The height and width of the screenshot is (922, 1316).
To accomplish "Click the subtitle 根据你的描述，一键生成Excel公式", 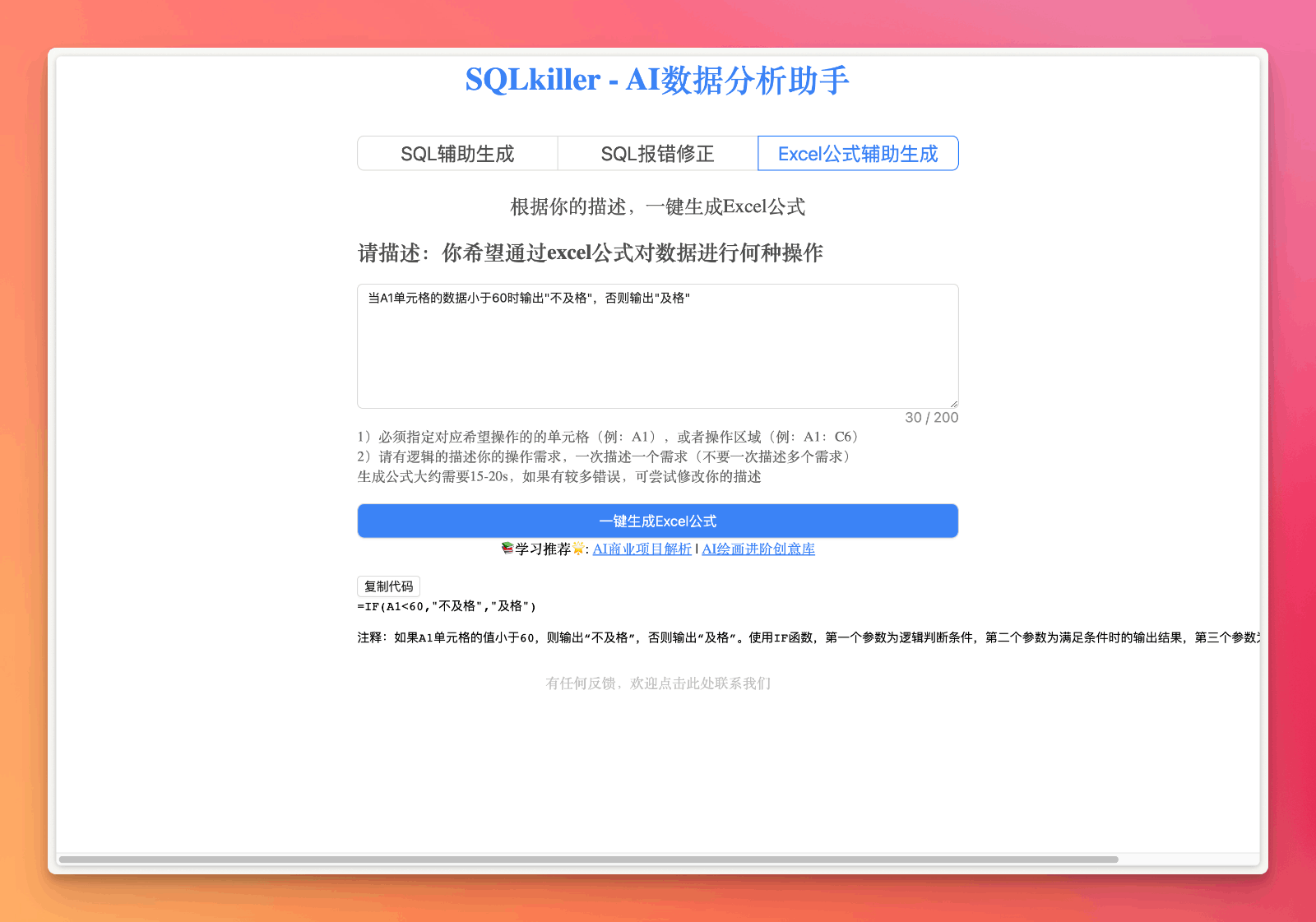I will (x=657, y=206).
